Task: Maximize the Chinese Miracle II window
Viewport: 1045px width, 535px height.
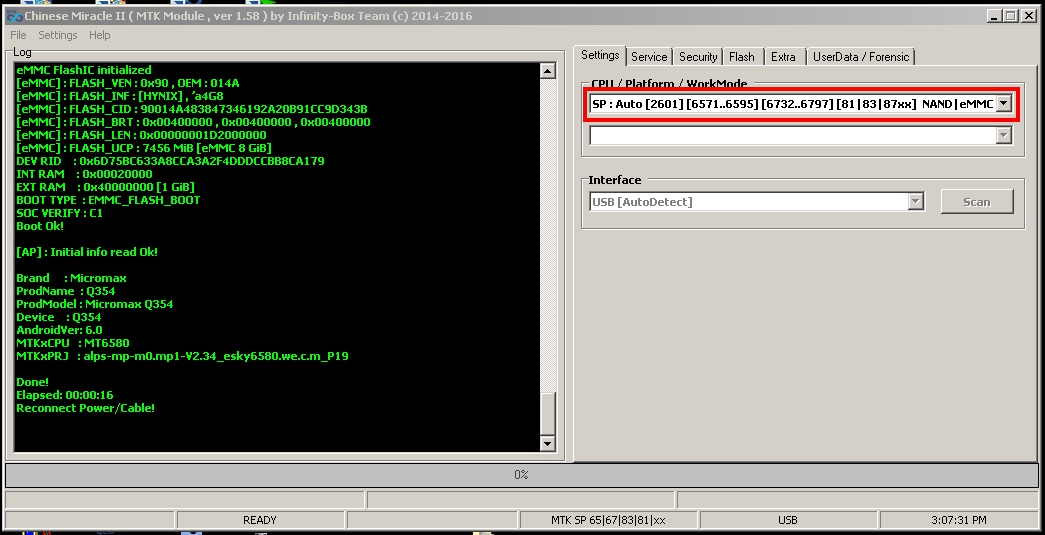Action: click(x=1010, y=16)
